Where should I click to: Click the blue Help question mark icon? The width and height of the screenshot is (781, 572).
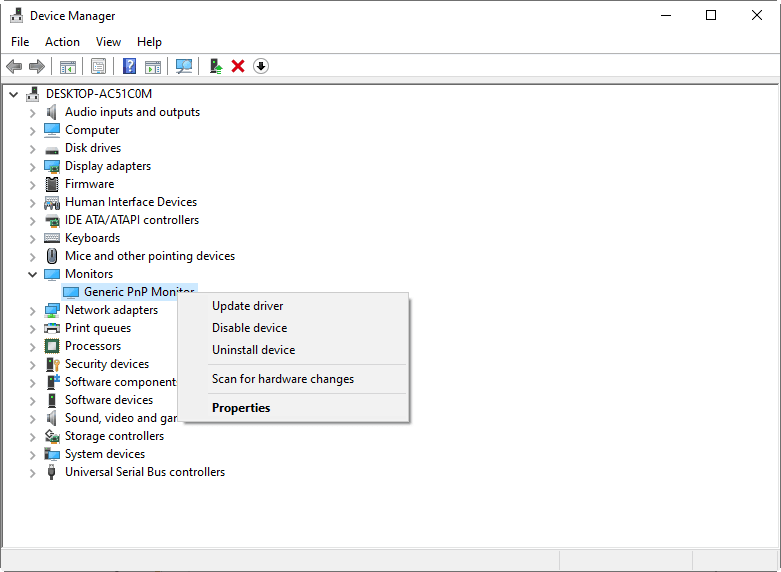tap(130, 66)
